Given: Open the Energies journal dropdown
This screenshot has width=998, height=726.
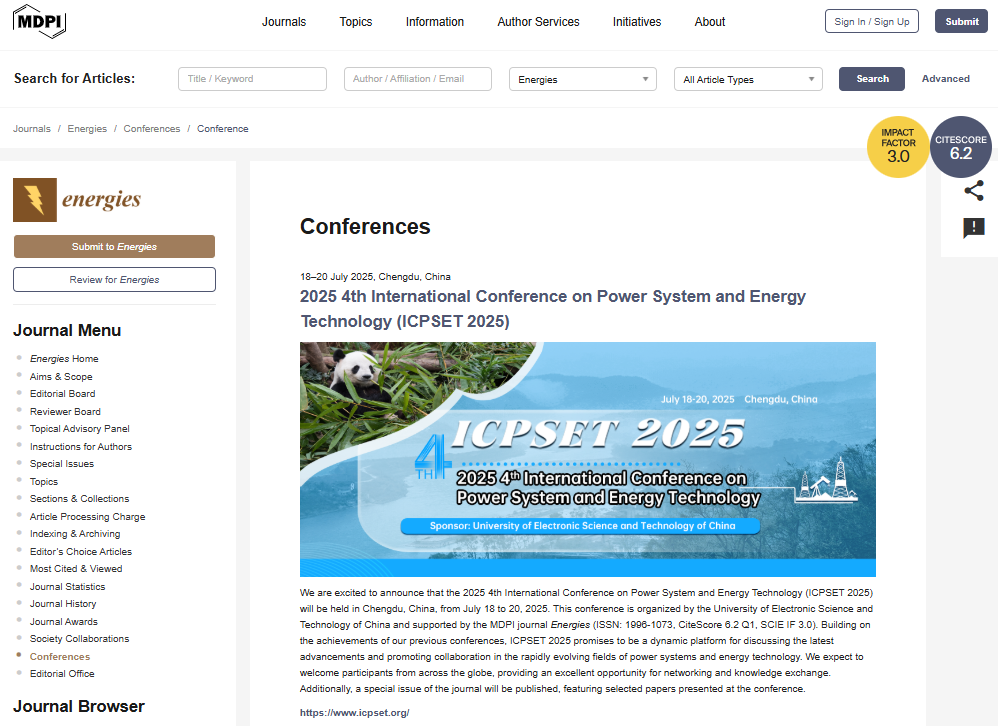Looking at the screenshot, I should [582, 80].
